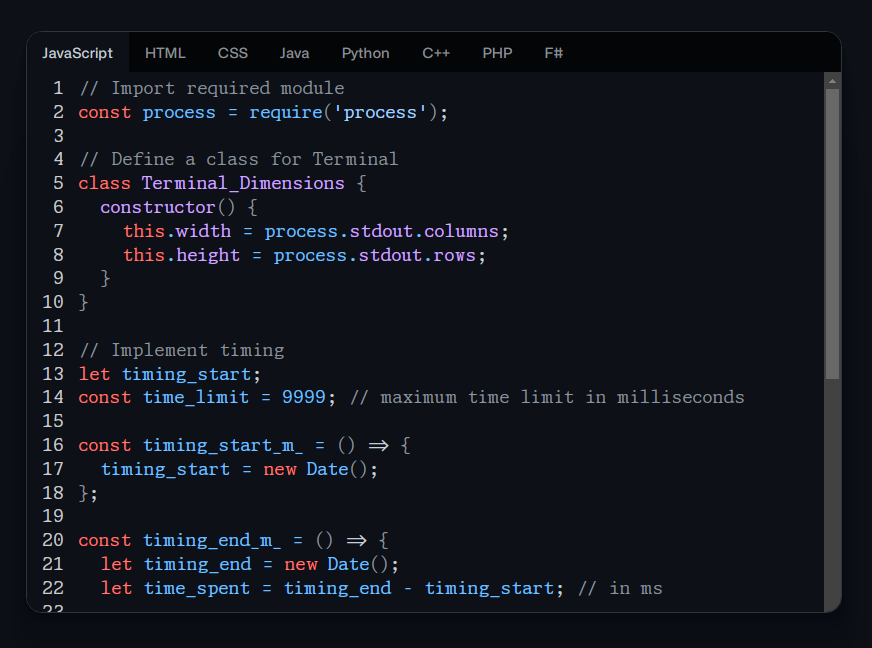This screenshot has width=872, height=648.
Task: Click process.stdout.columns on line 7
Action: pyautogui.click(x=381, y=231)
